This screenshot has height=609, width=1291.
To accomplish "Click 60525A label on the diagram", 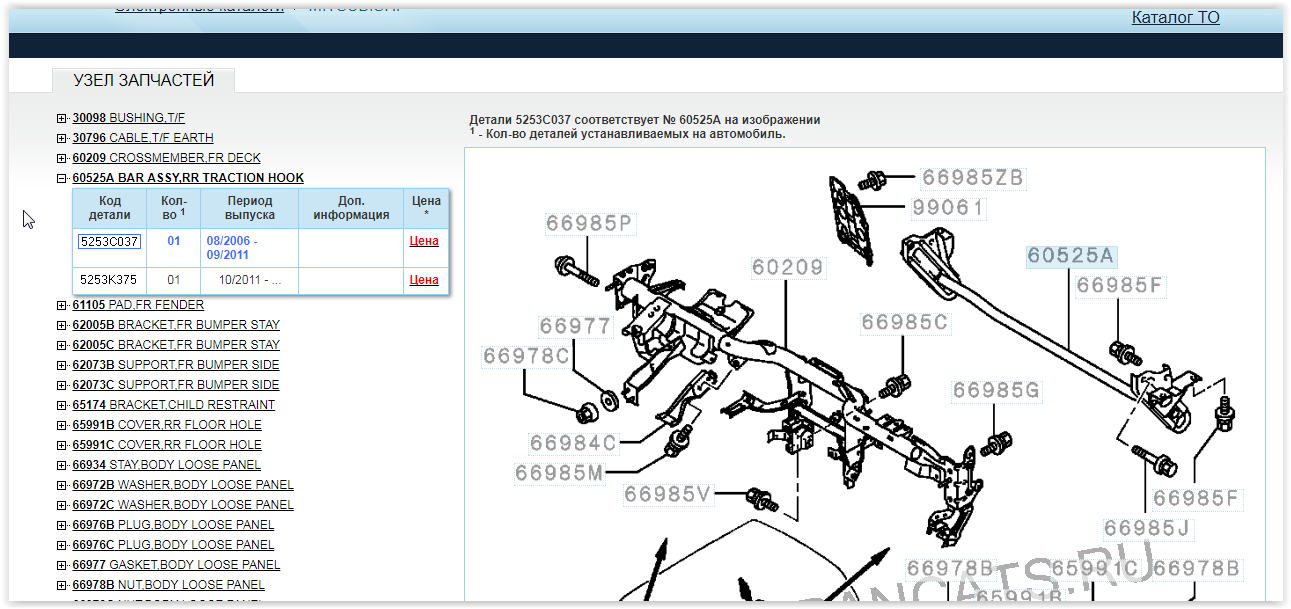I will tap(1070, 256).
